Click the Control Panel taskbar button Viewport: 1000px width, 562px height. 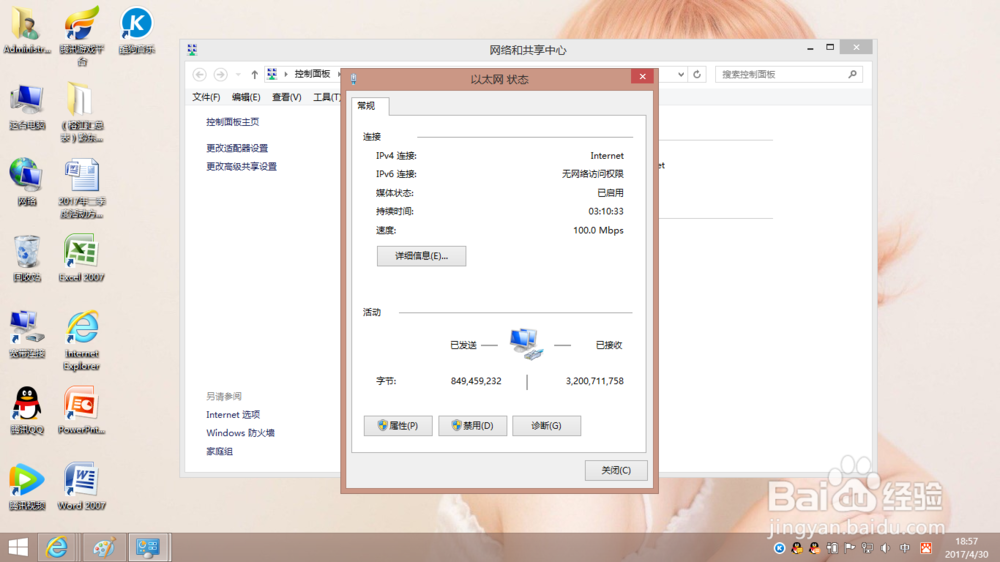149,547
